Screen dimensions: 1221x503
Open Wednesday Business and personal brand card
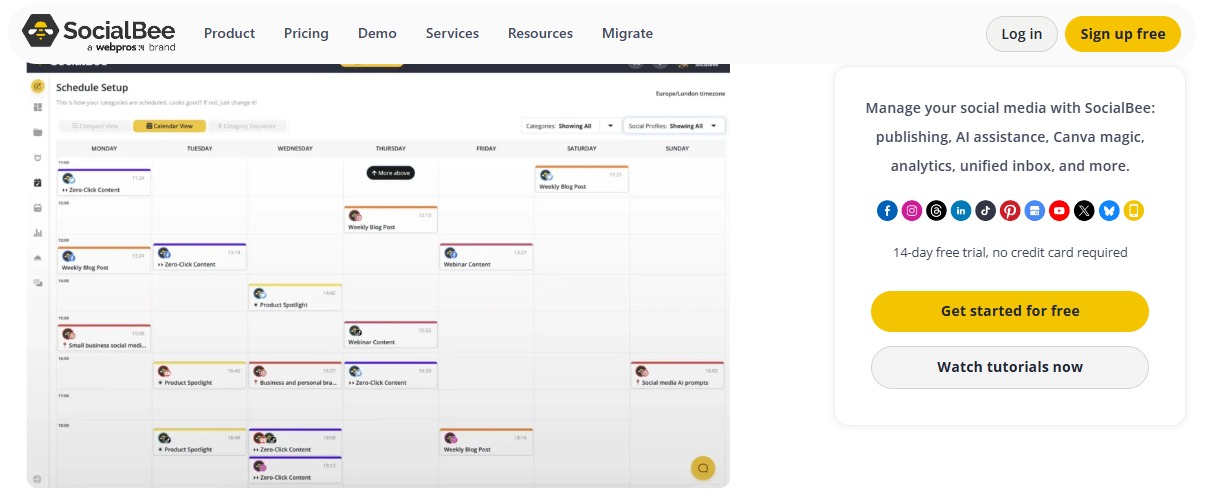click(x=295, y=375)
